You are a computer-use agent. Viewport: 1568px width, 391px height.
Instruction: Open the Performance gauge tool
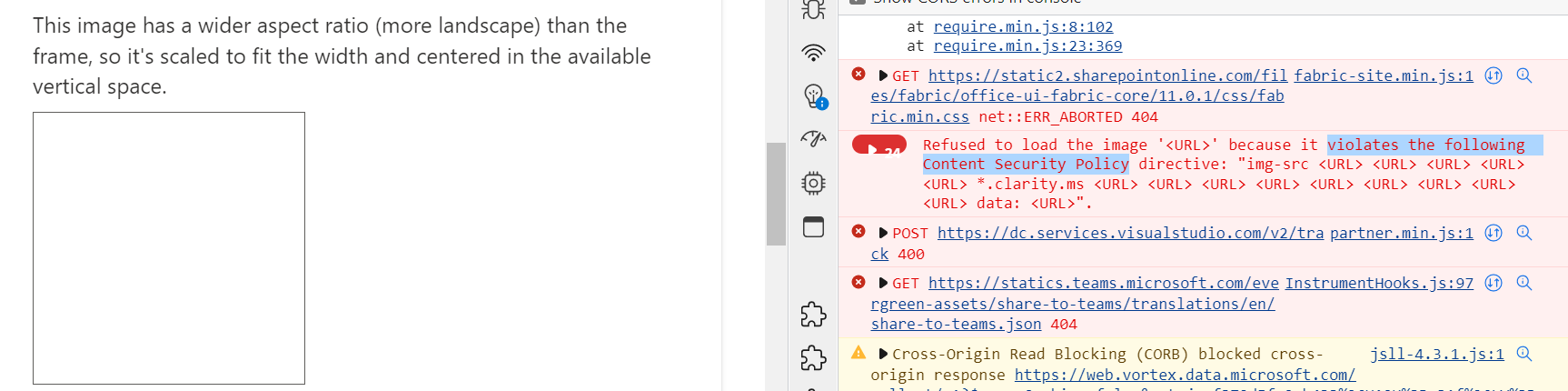(x=813, y=138)
